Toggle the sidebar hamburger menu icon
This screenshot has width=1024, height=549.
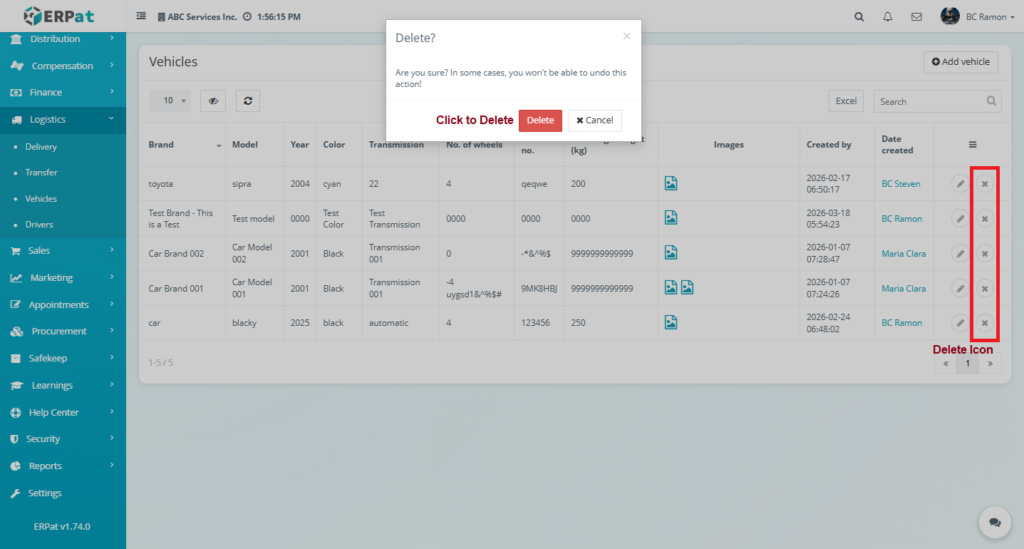click(x=141, y=17)
